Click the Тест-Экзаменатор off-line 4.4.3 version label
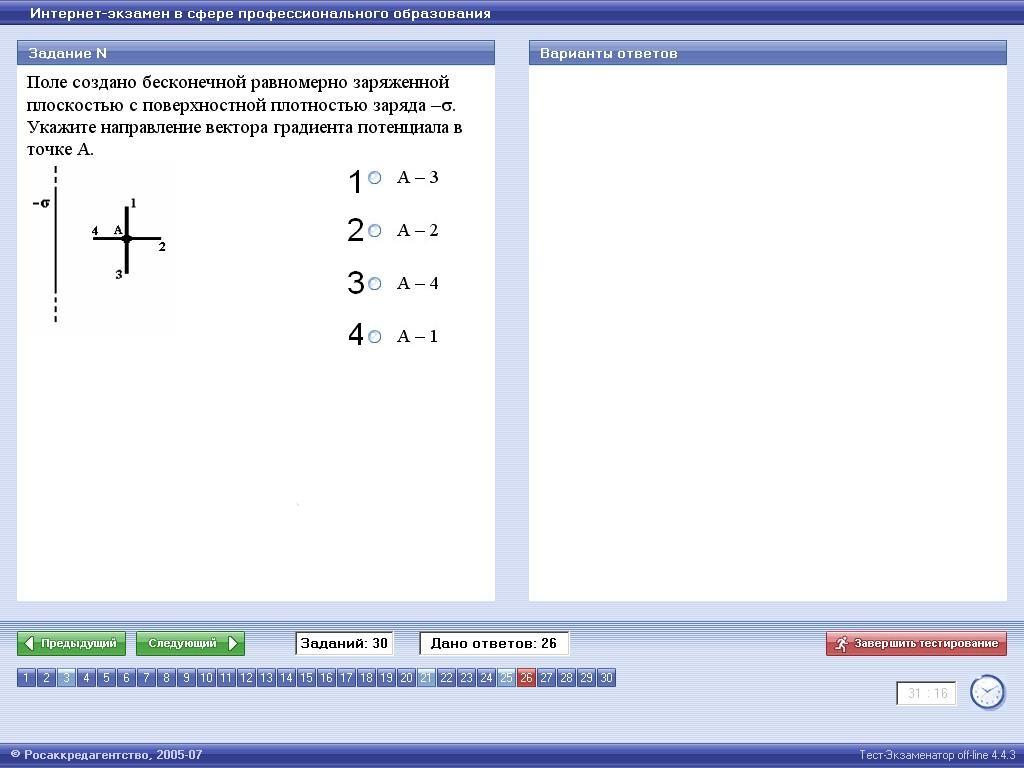Image resolution: width=1024 pixels, height=768 pixels. (x=937, y=755)
